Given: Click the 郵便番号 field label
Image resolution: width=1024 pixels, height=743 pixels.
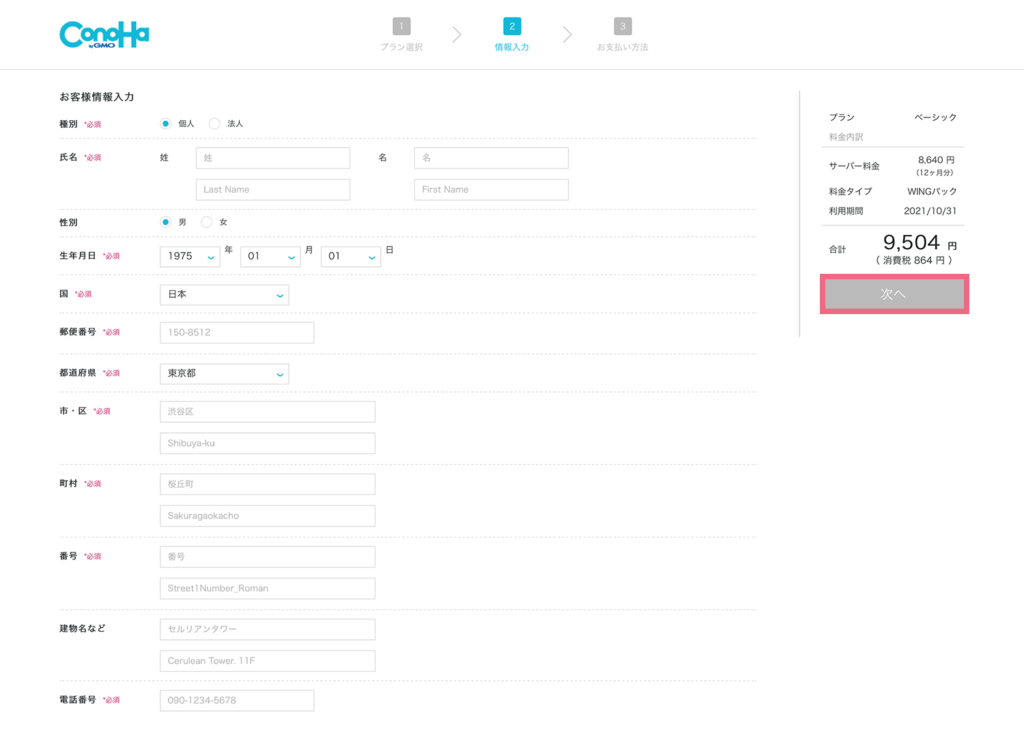Looking at the screenshot, I should [x=78, y=332].
